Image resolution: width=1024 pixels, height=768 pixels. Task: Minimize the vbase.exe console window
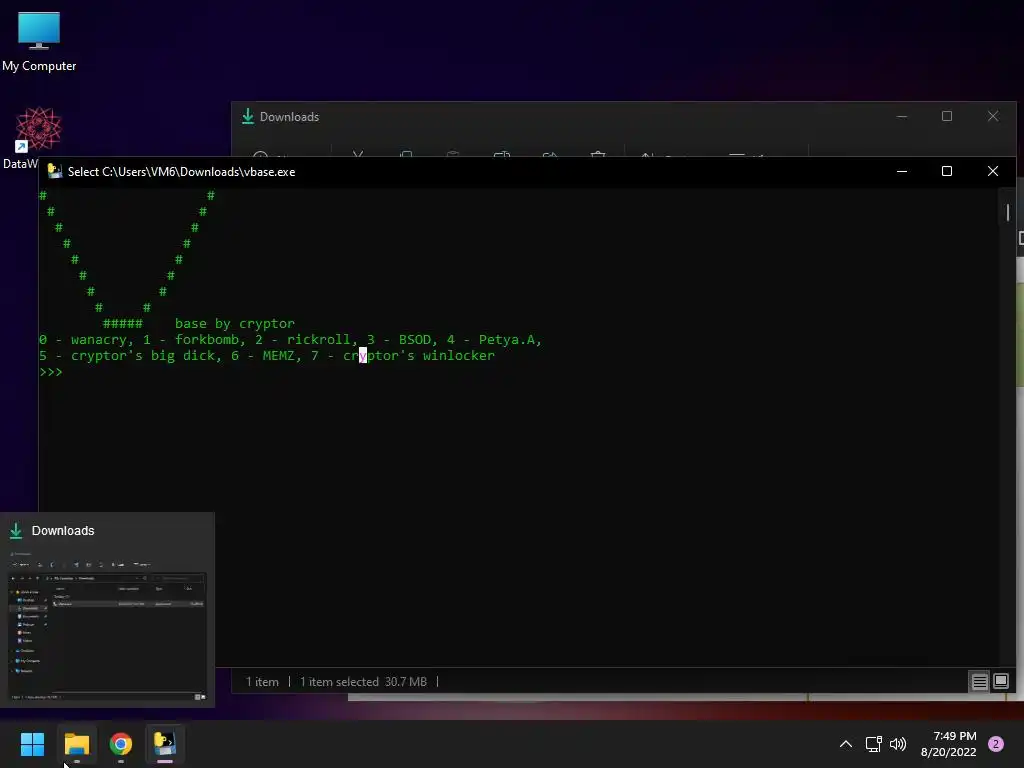click(902, 171)
